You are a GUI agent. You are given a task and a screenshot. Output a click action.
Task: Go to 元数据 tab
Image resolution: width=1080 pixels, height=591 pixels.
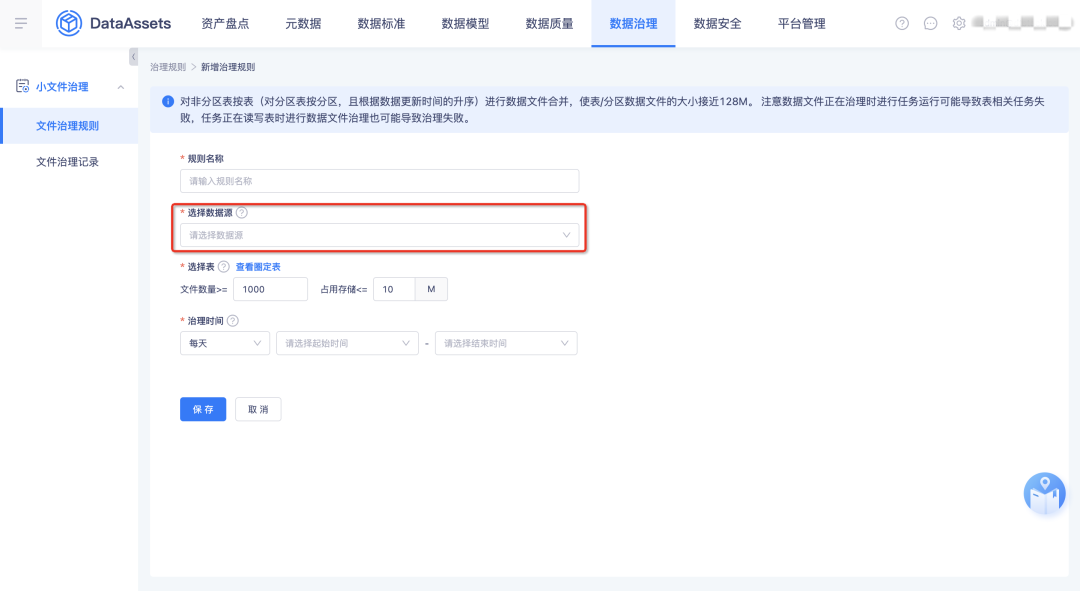click(x=303, y=23)
